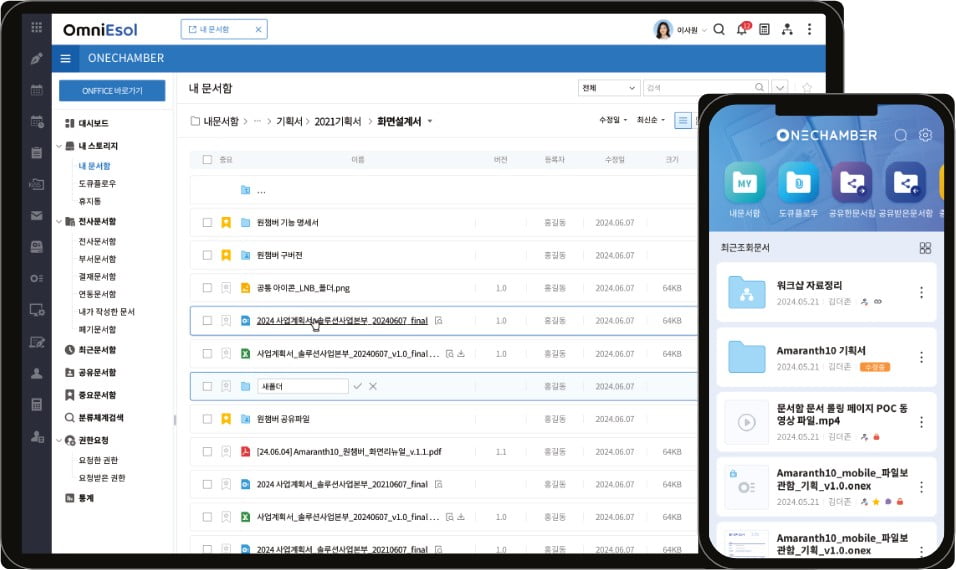This screenshot has width=956, height=570.
Task: Collapse the 권한요청 tree section
Action: pyautogui.click(x=59, y=440)
